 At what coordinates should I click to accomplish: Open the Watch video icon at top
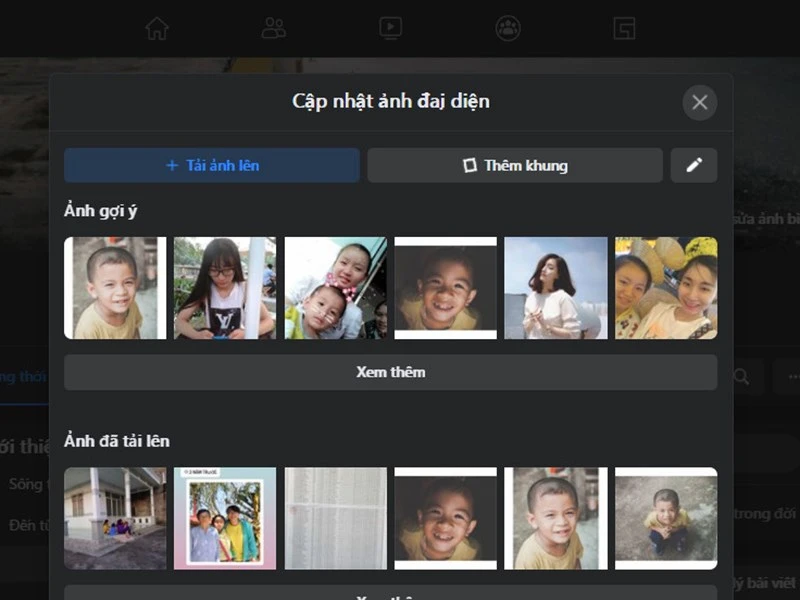390,29
